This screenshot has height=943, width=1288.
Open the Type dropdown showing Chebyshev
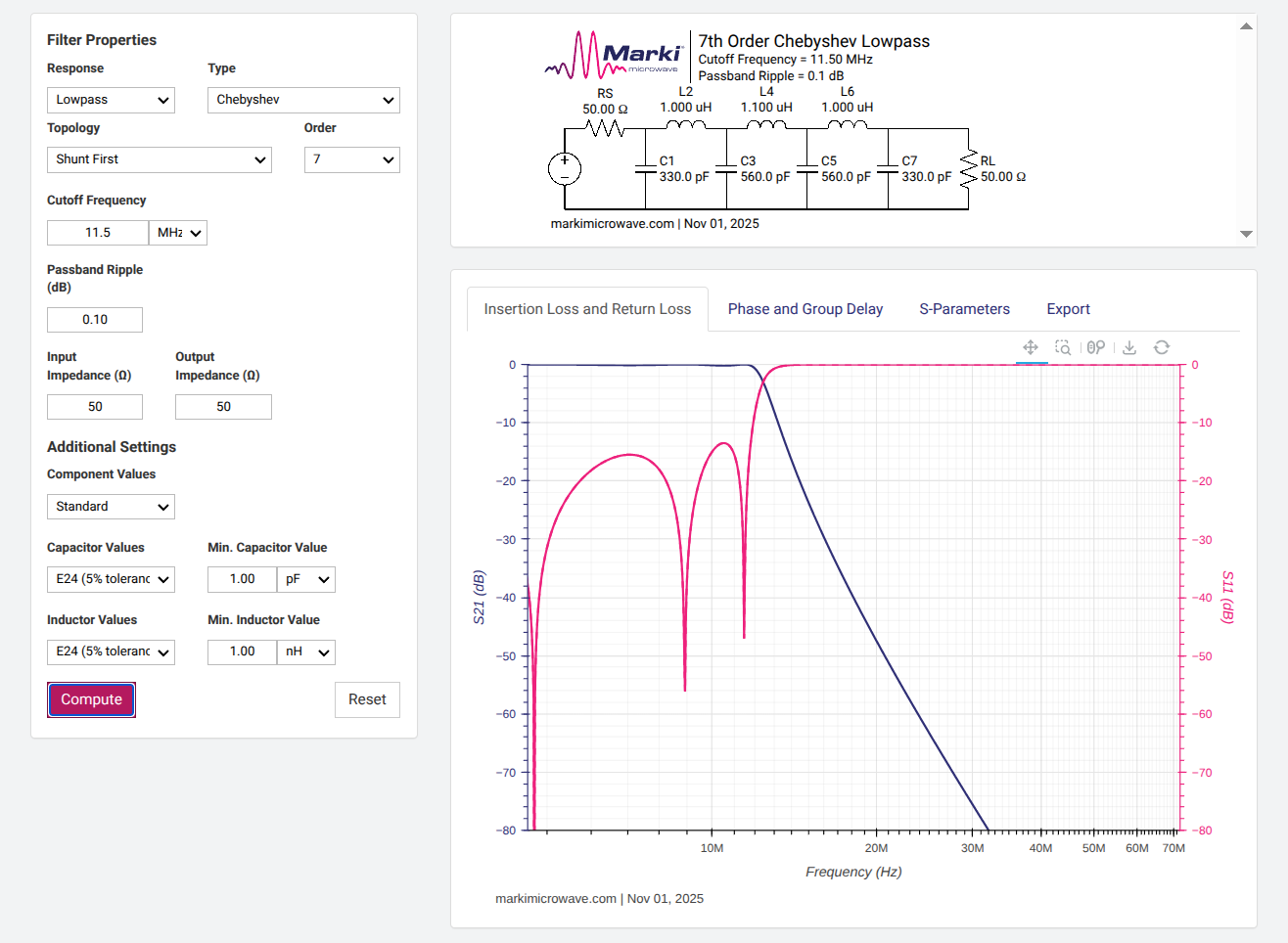pos(303,100)
